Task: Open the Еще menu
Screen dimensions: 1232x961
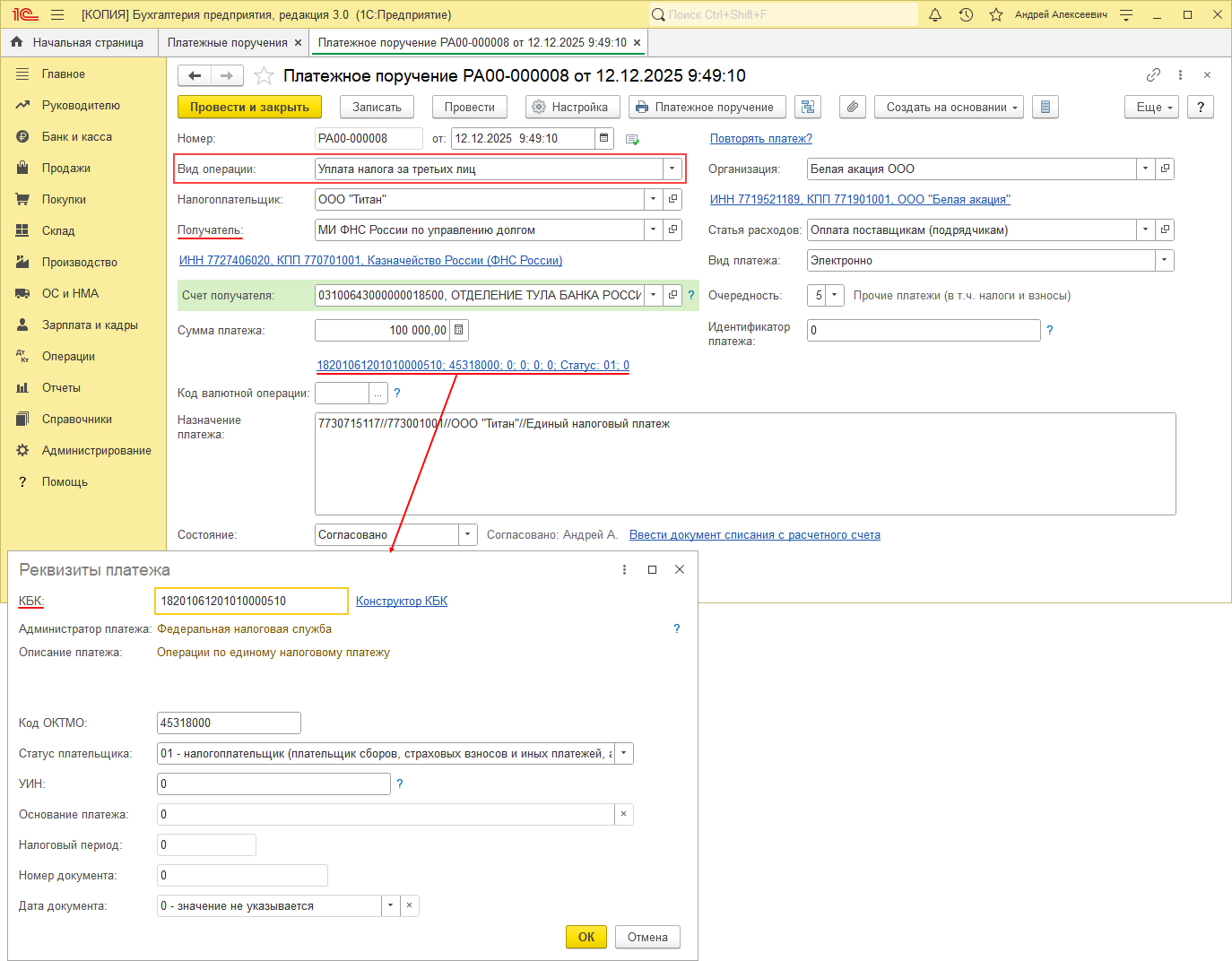Action: [x=1151, y=107]
